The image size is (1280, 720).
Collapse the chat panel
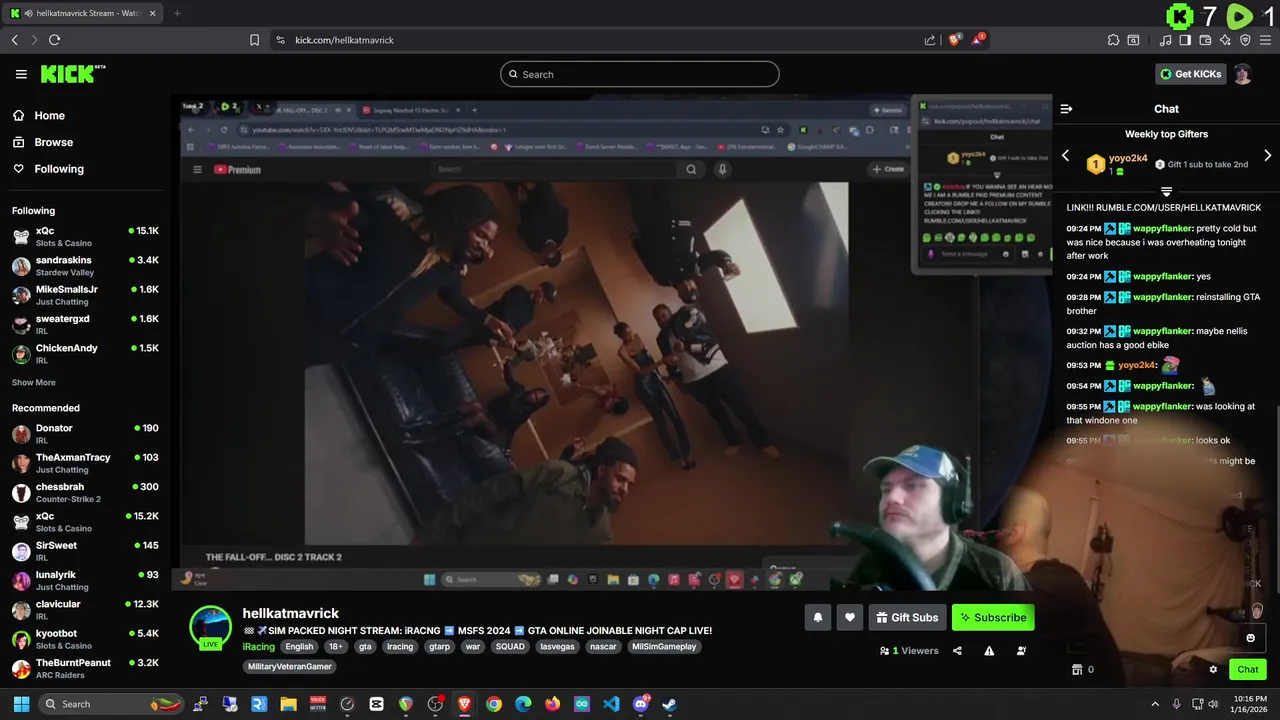tap(1066, 109)
